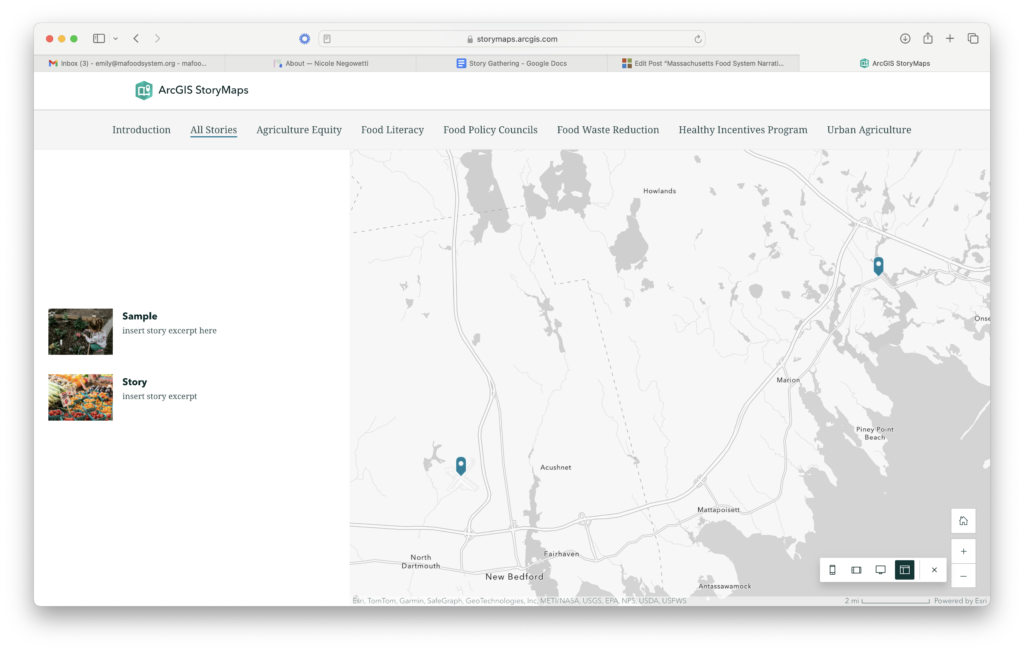Select the ArcGIS StoryMaps browser tab
Viewport: 1024px width, 651px height.
[x=895, y=63]
